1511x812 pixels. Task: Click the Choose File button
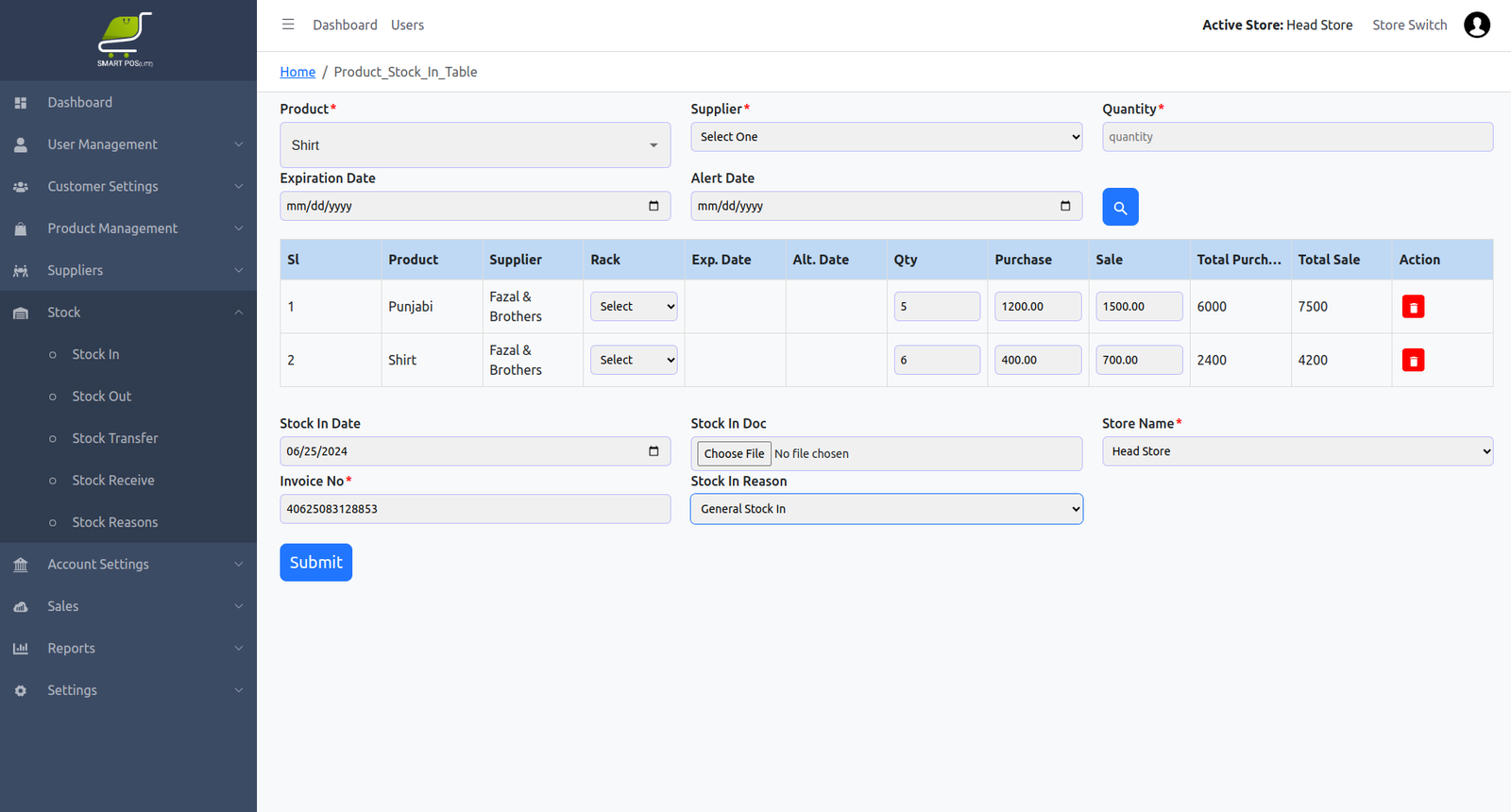coord(734,454)
